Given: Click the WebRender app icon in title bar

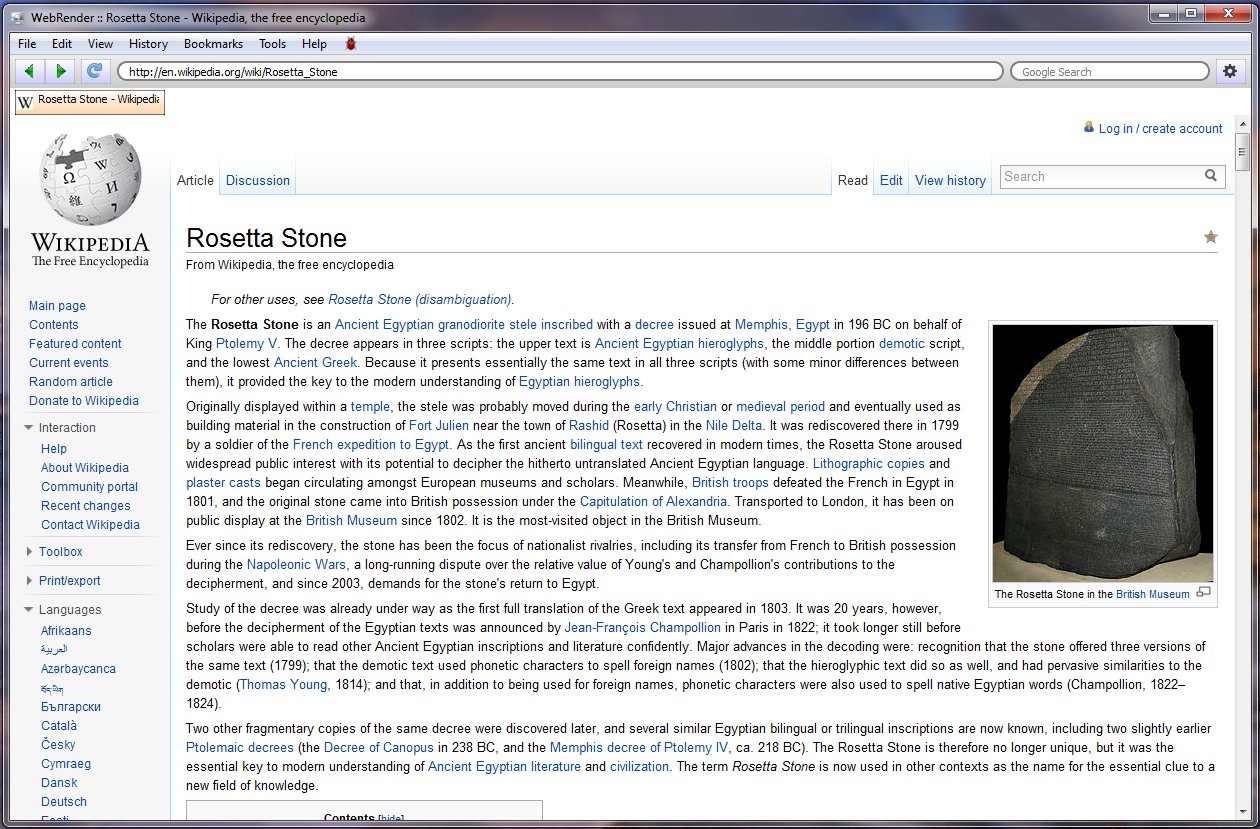Looking at the screenshot, I should click(x=17, y=18).
